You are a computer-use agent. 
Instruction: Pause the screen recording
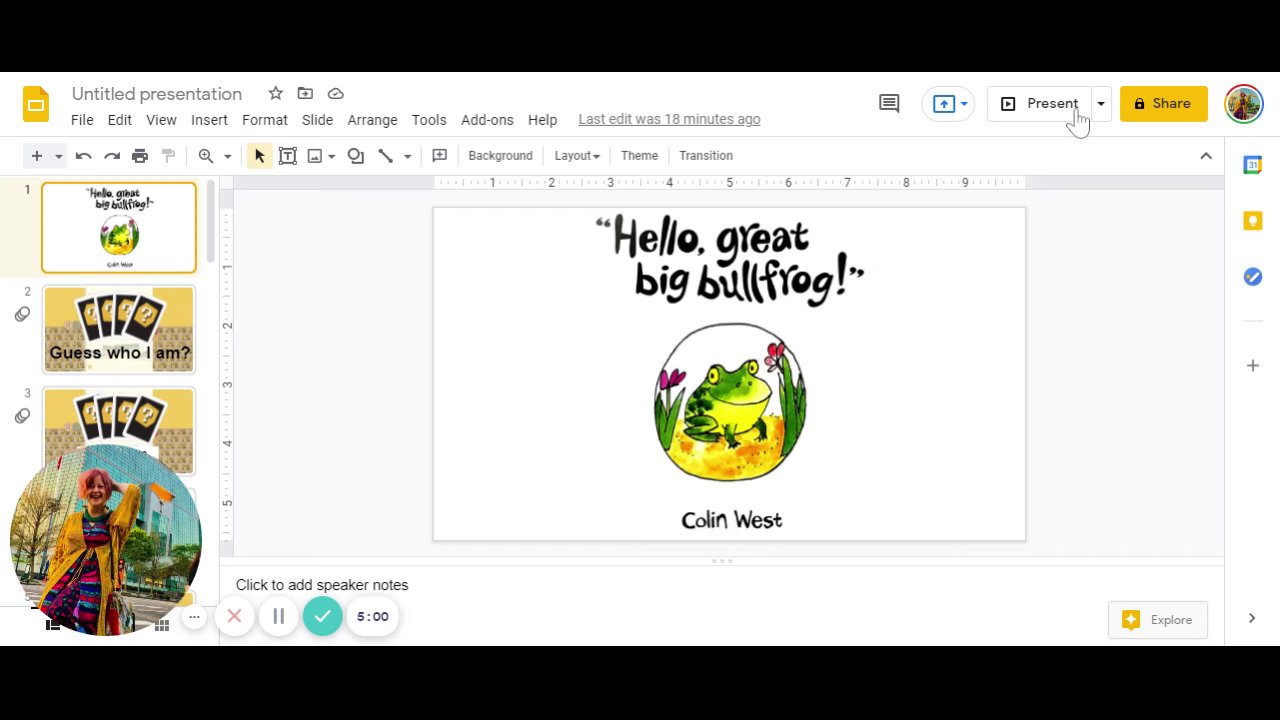(278, 617)
